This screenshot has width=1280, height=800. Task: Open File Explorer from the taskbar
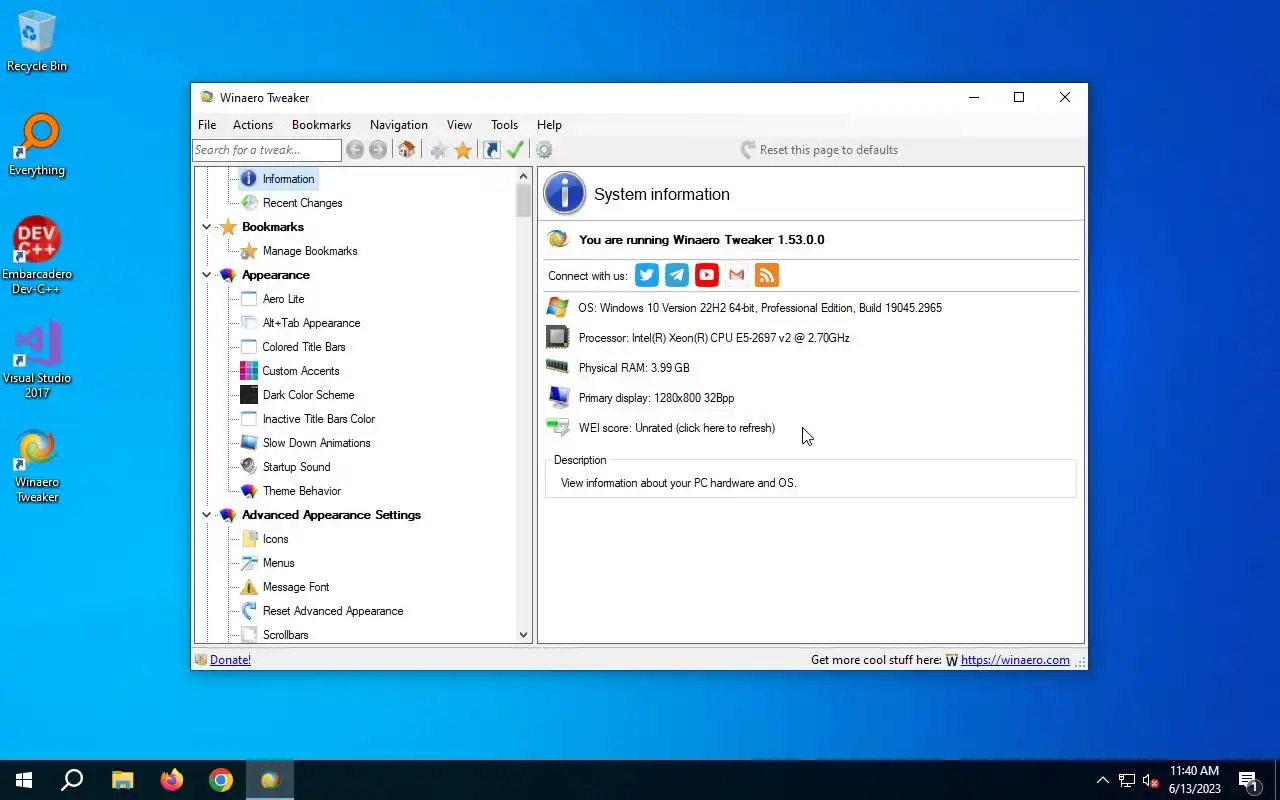point(122,780)
